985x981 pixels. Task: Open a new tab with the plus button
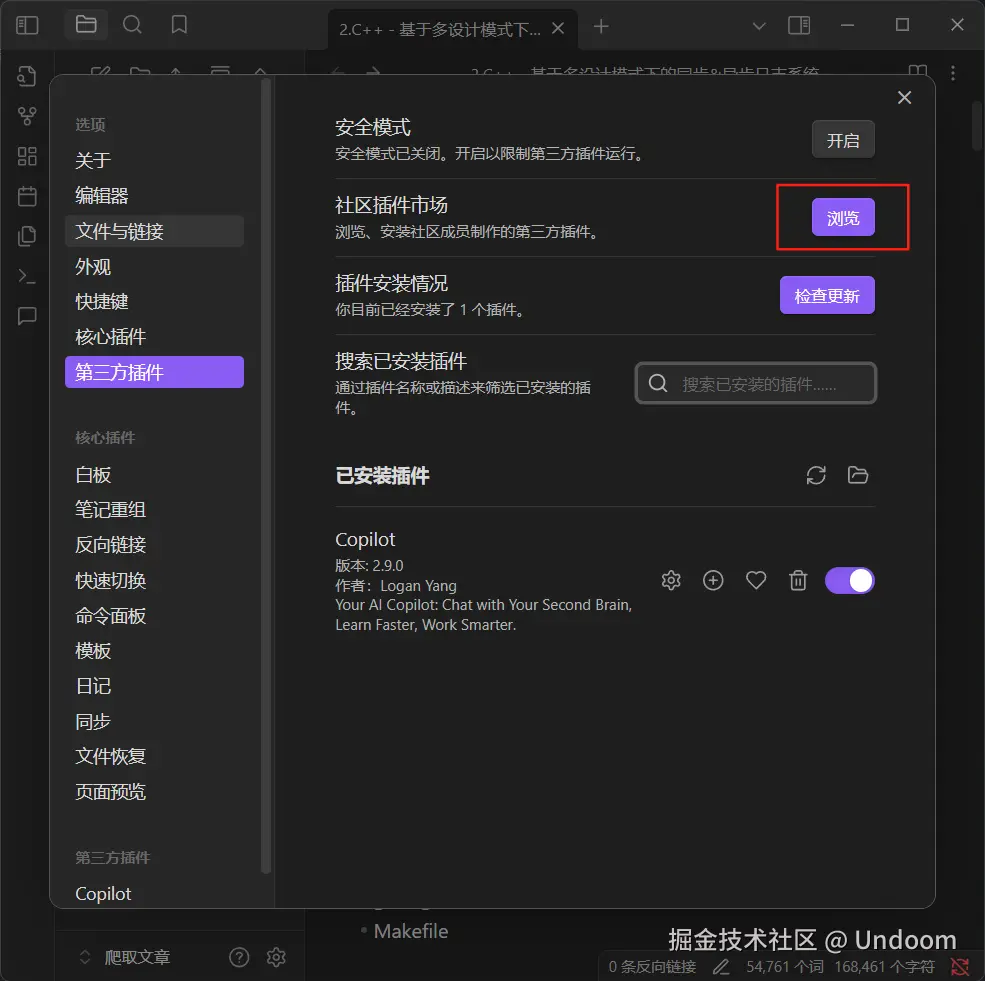tap(601, 26)
